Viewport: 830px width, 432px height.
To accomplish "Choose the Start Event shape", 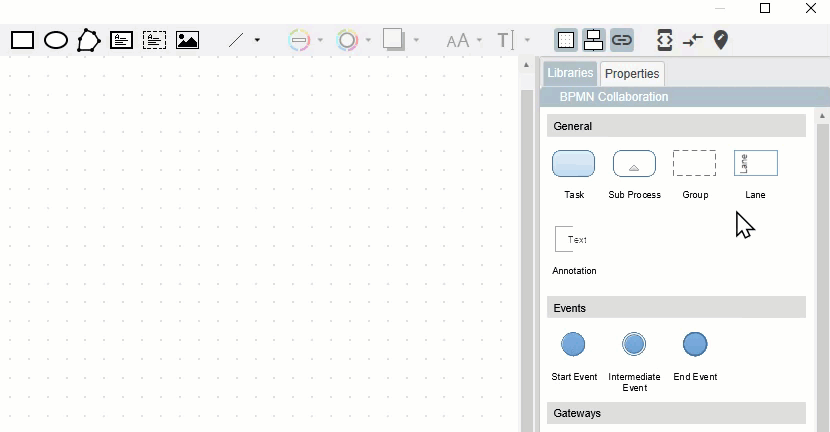I will [573, 345].
